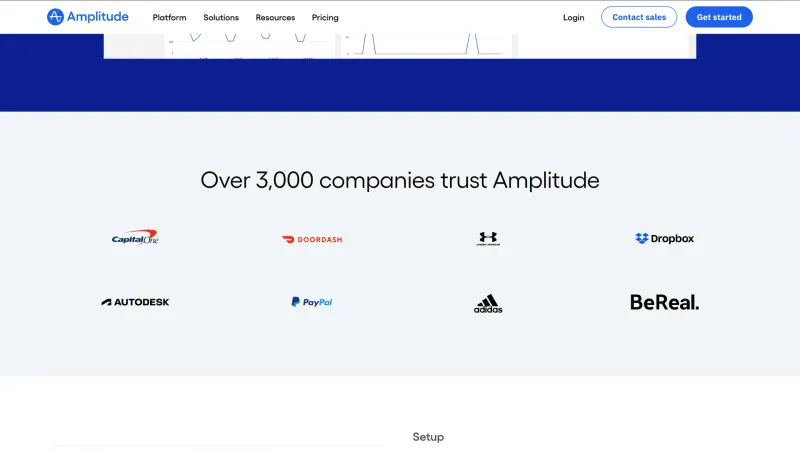Open the Solutions menu
800x450 pixels.
pos(221,17)
